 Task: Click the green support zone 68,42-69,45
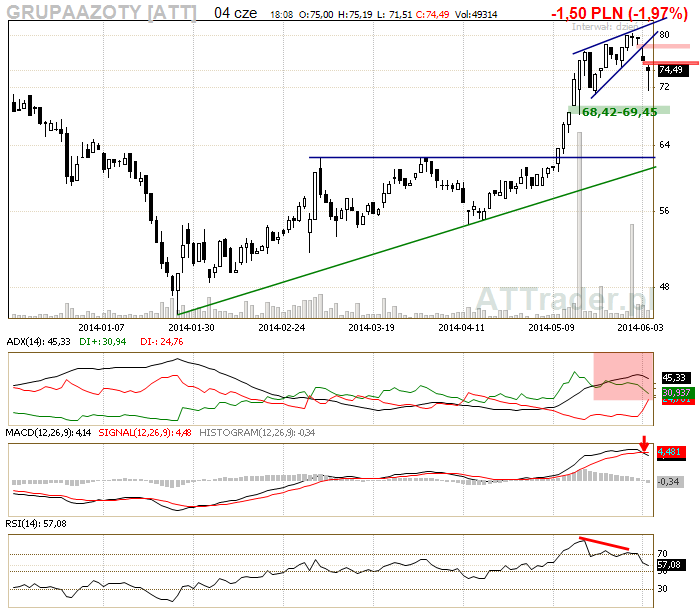pos(619,112)
